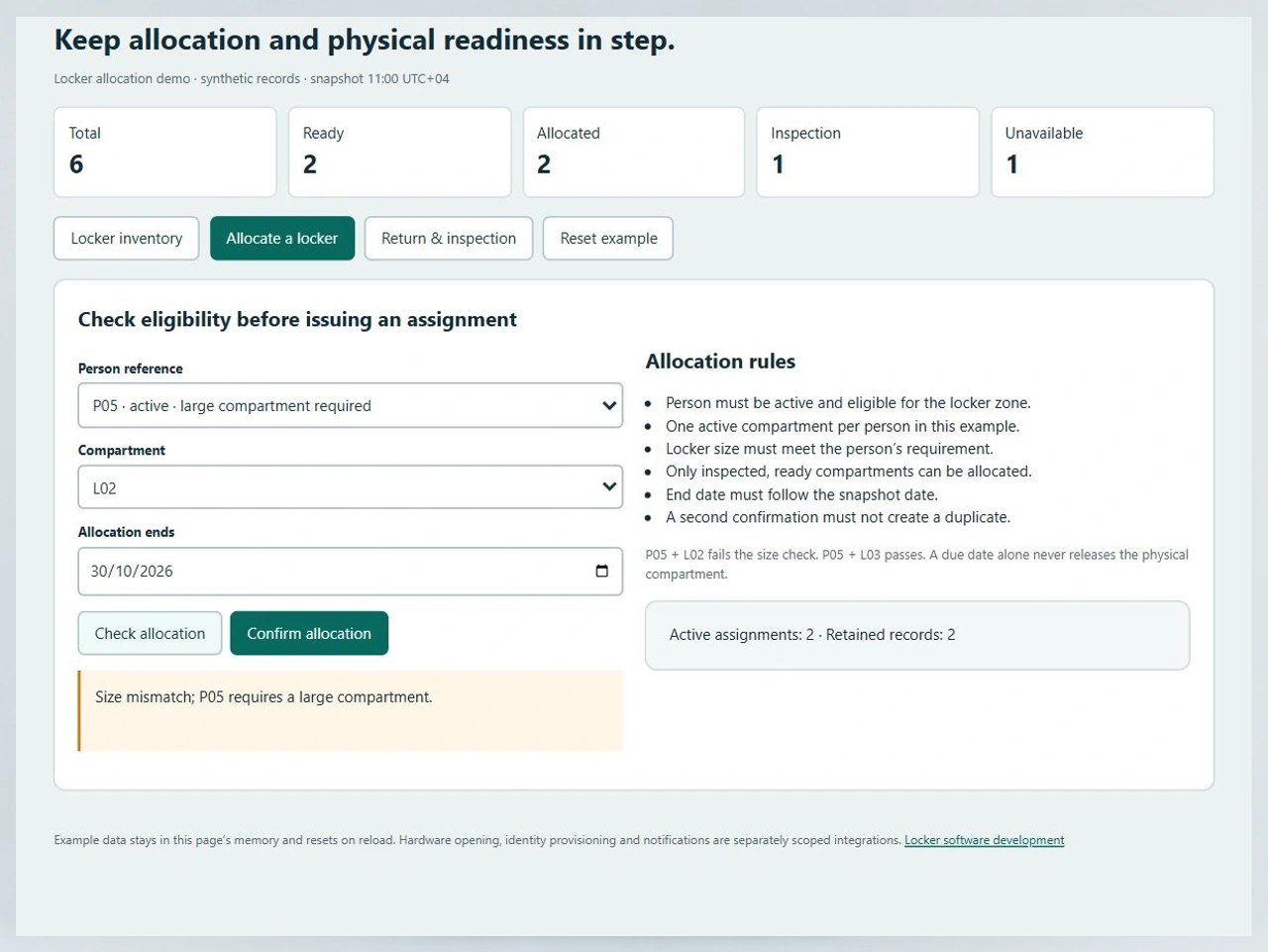Click the 'Example data stays in this page's memory' footer text
The height and width of the screenshot is (952, 1268).
(477, 840)
